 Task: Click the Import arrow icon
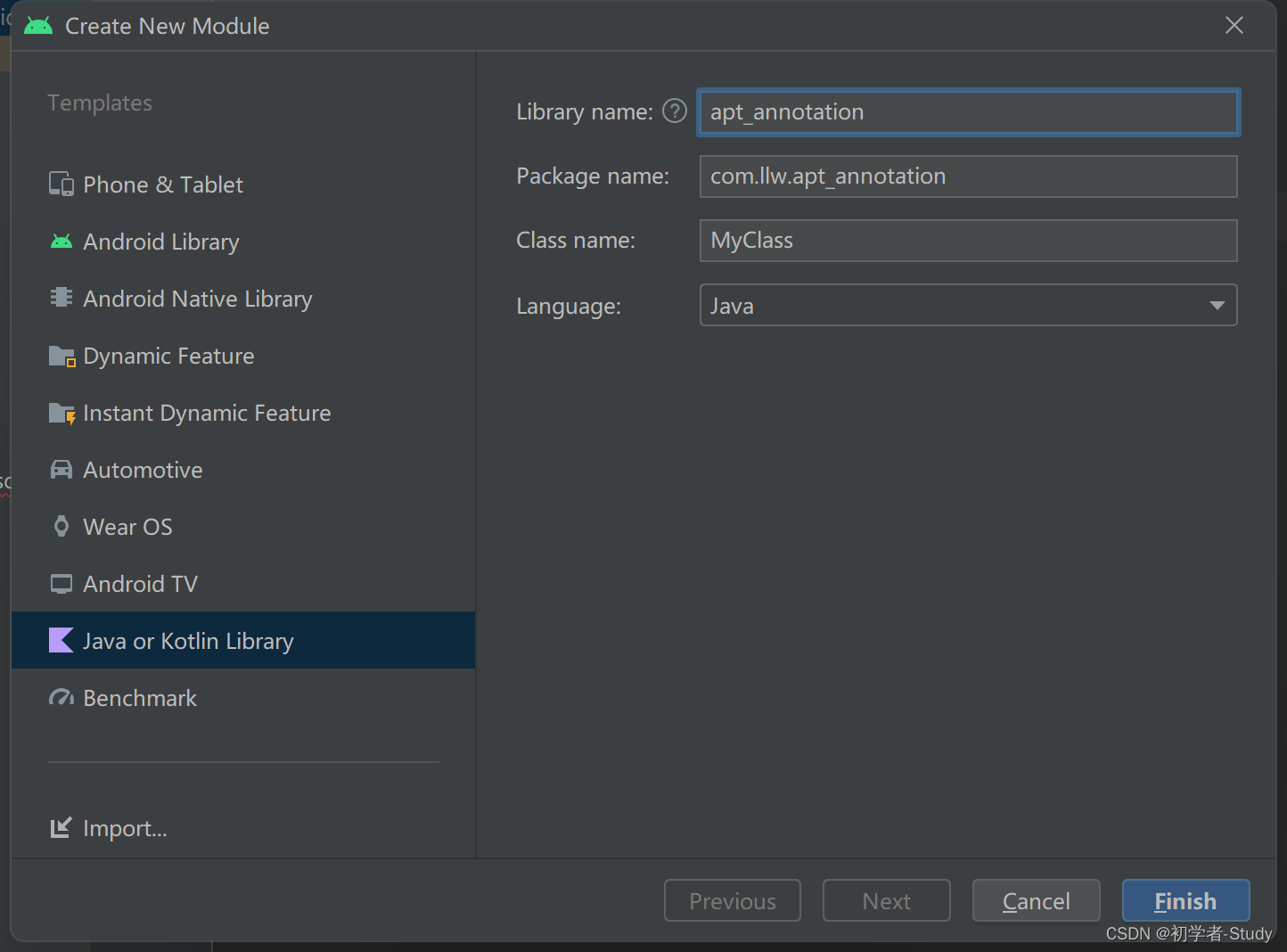pyautogui.click(x=61, y=828)
